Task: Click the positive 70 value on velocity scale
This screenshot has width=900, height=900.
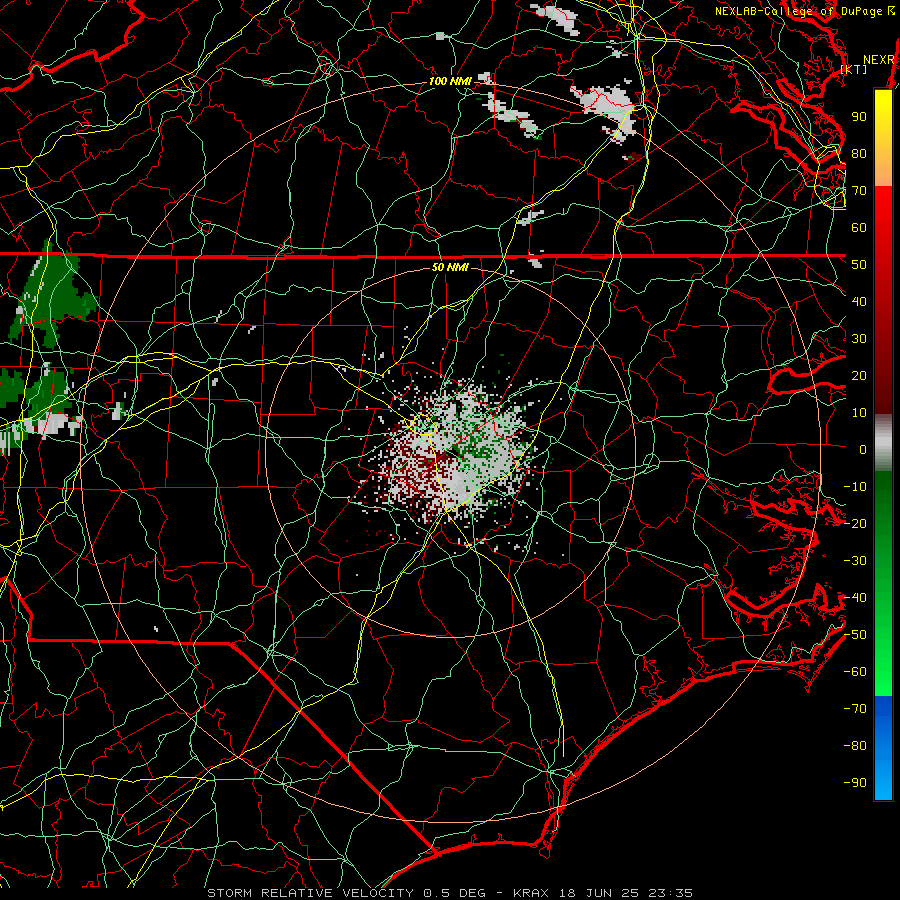Action: click(859, 191)
